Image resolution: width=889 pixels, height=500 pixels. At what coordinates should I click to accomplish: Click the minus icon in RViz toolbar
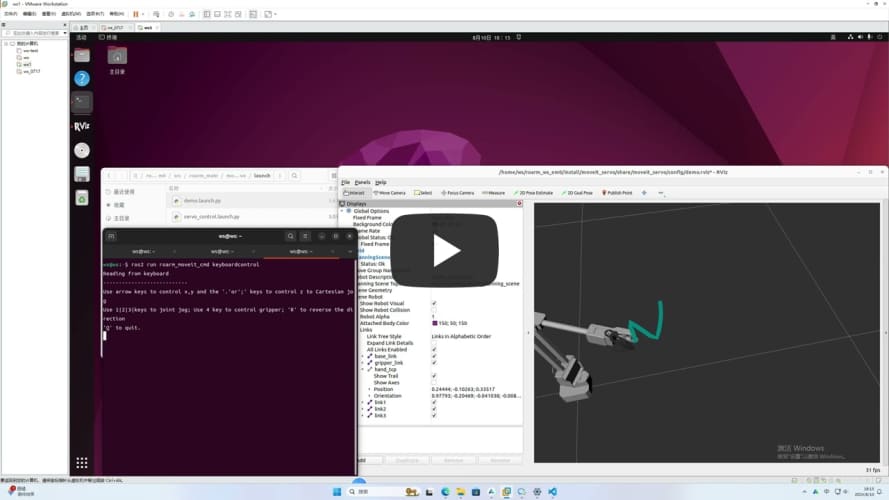661,193
